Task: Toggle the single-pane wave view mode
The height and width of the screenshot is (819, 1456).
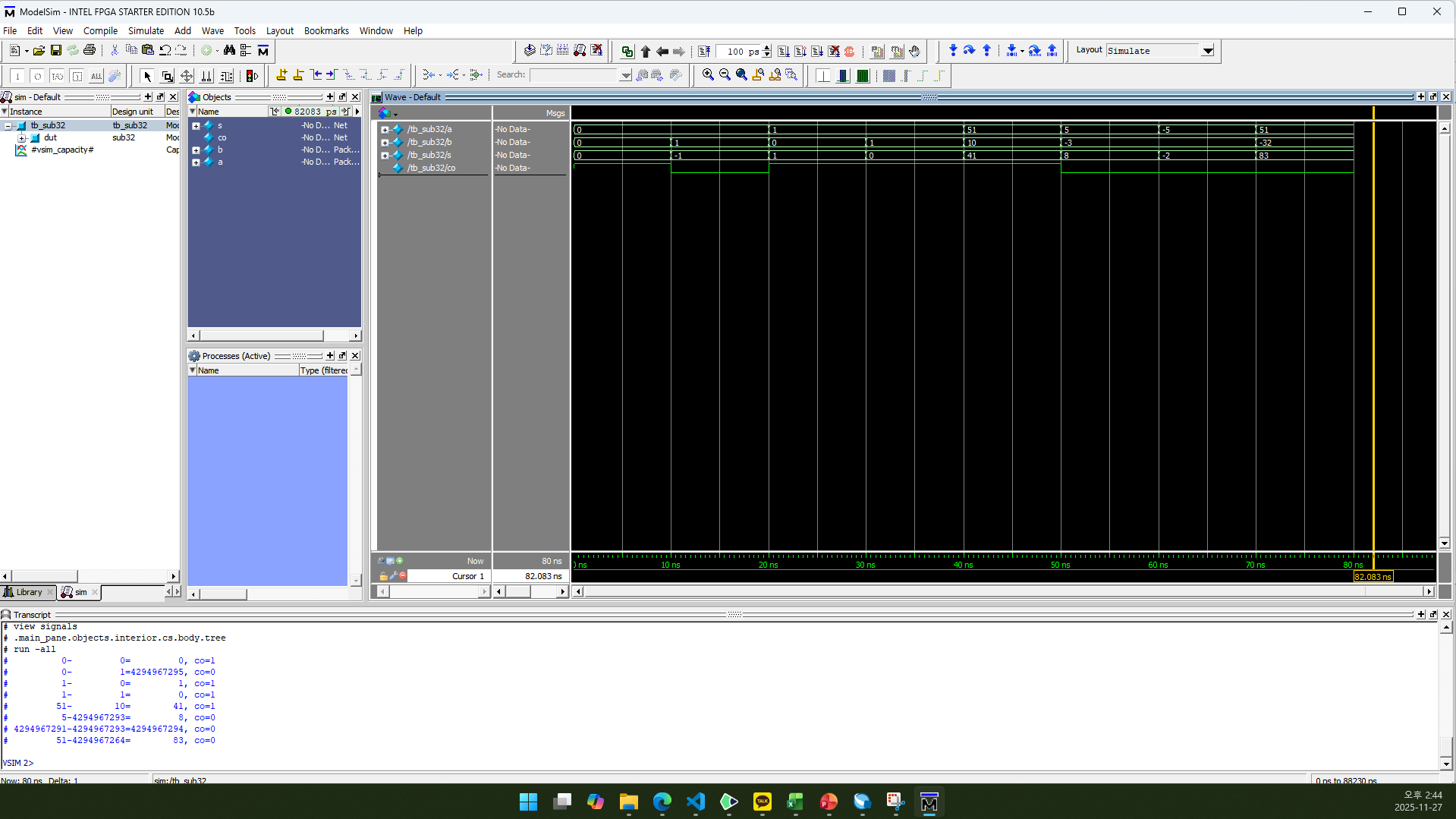Action: pyautogui.click(x=824, y=75)
